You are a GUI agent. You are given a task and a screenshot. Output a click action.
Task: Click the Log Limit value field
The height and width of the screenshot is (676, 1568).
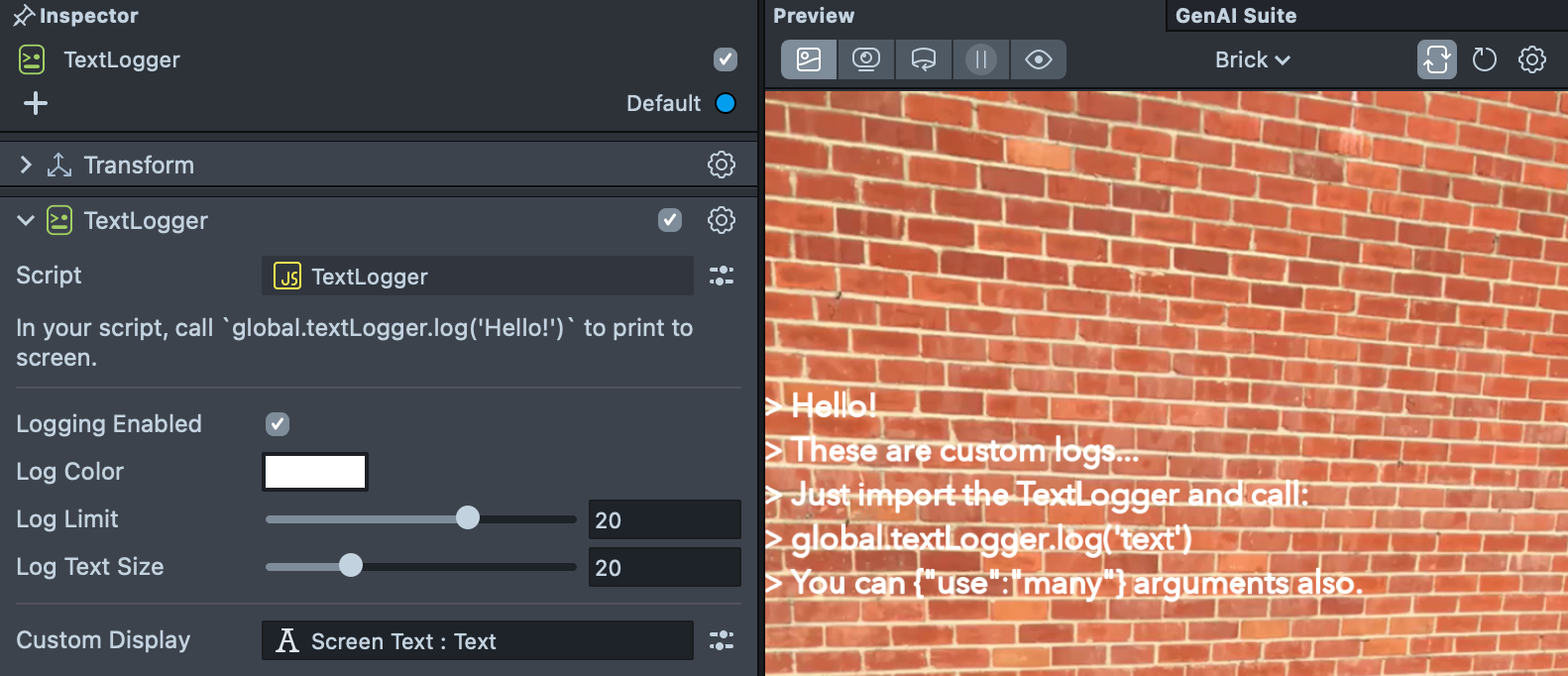(665, 519)
